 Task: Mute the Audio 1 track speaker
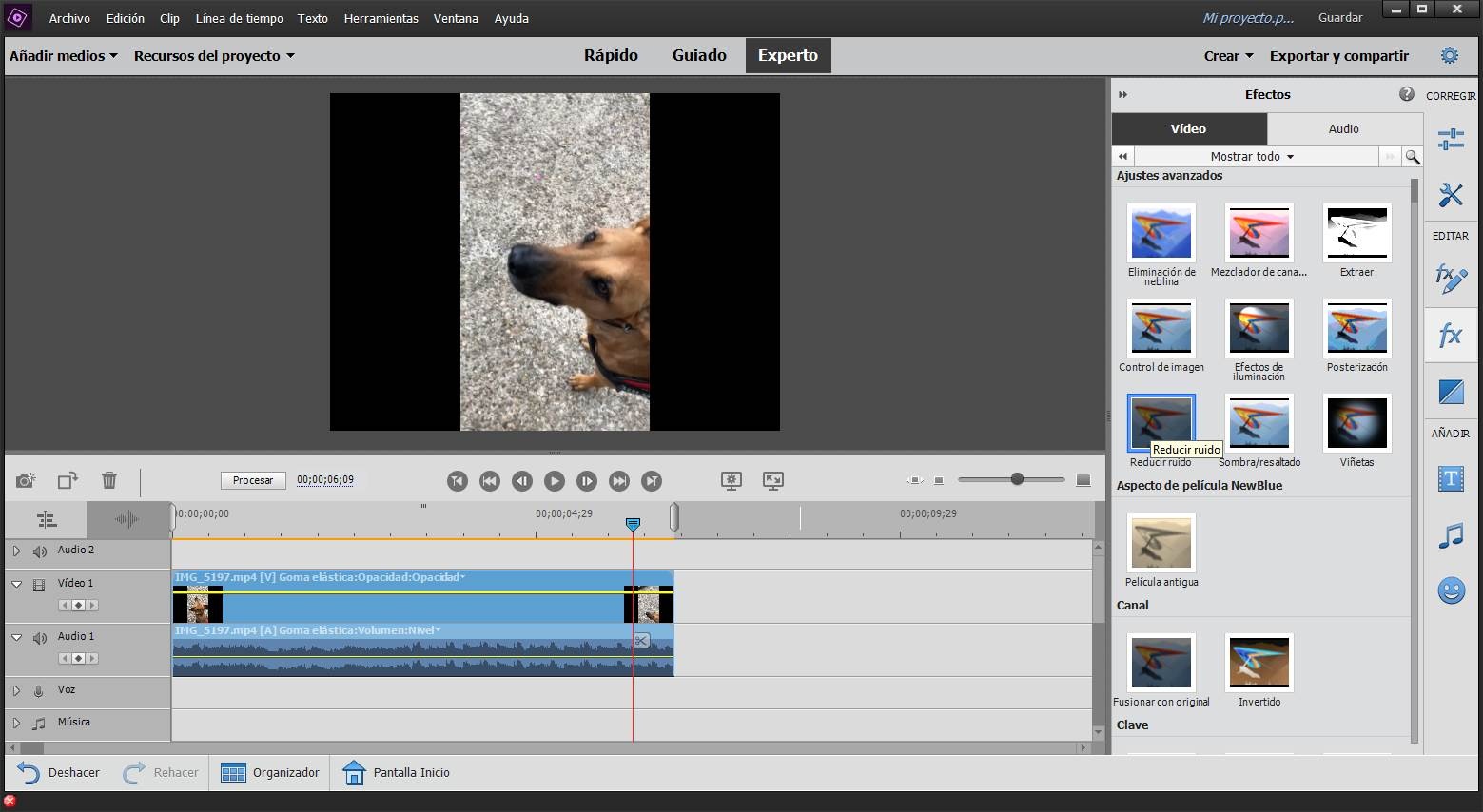pos(40,638)
